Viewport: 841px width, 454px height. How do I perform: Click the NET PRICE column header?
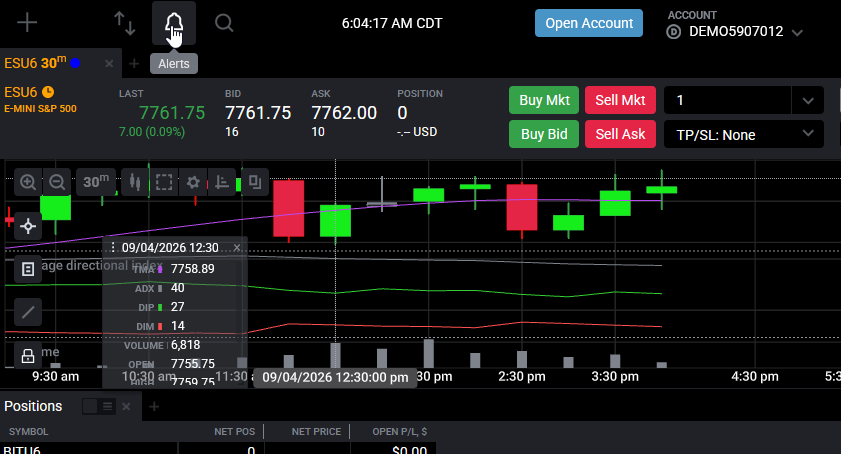(x=316, y=431)
